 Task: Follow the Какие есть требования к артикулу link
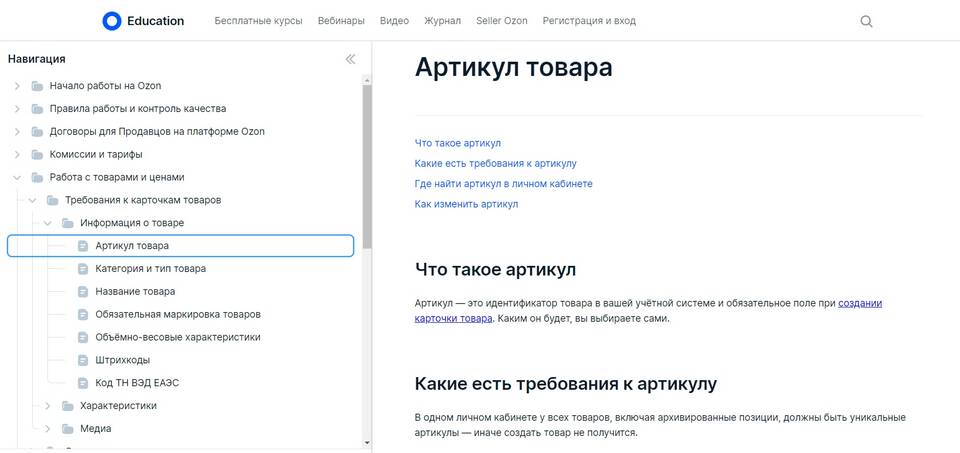[495, 163]
